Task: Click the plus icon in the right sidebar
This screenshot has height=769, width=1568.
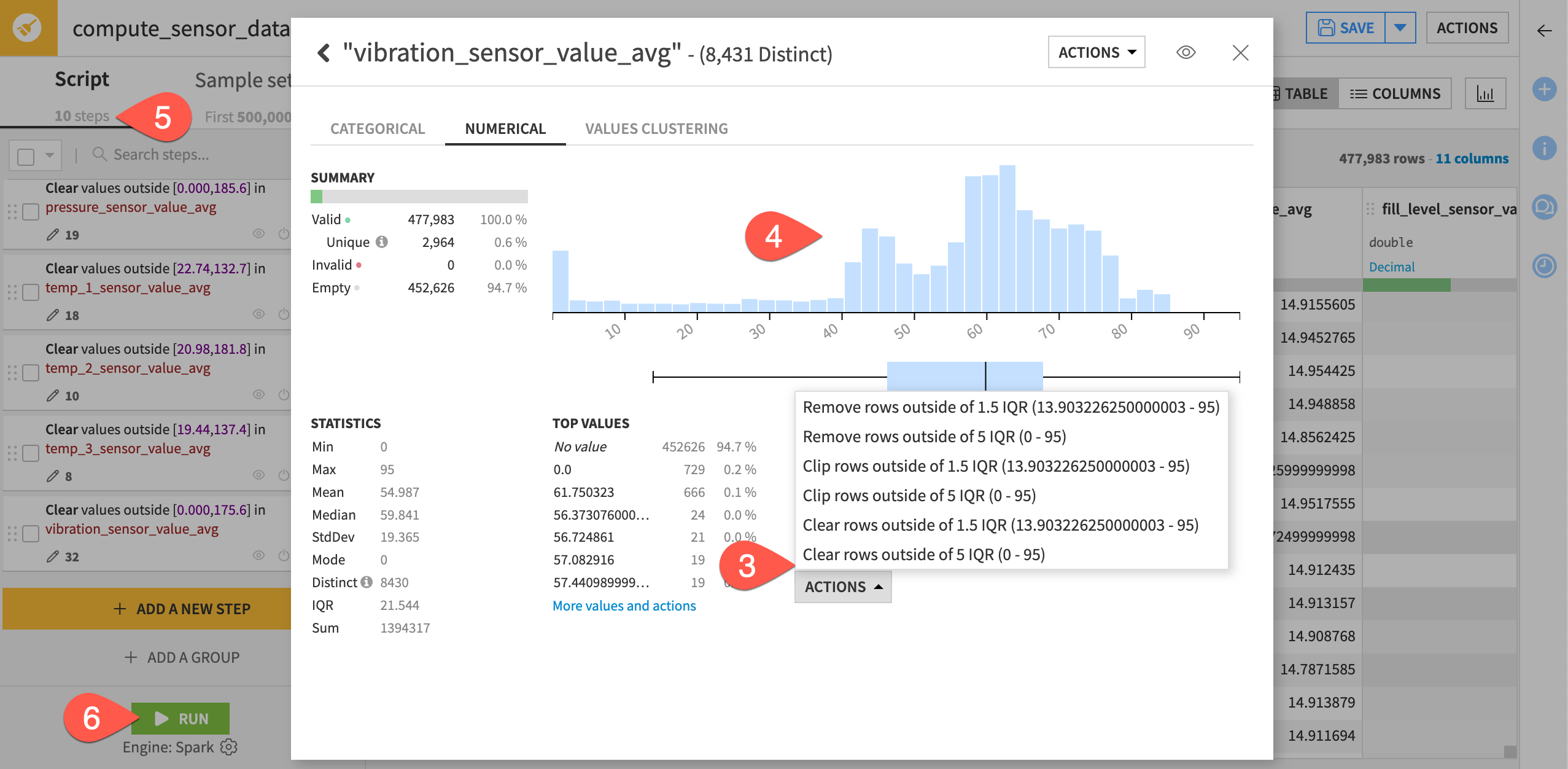Action: pyautogui.click(x=1546, y=90)
